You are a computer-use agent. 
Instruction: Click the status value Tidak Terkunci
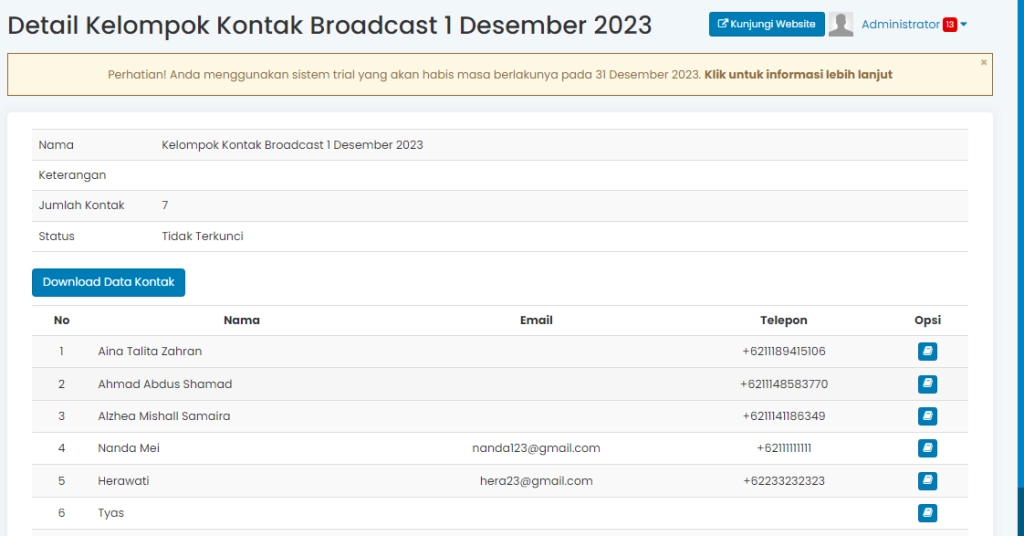(202, 236)
